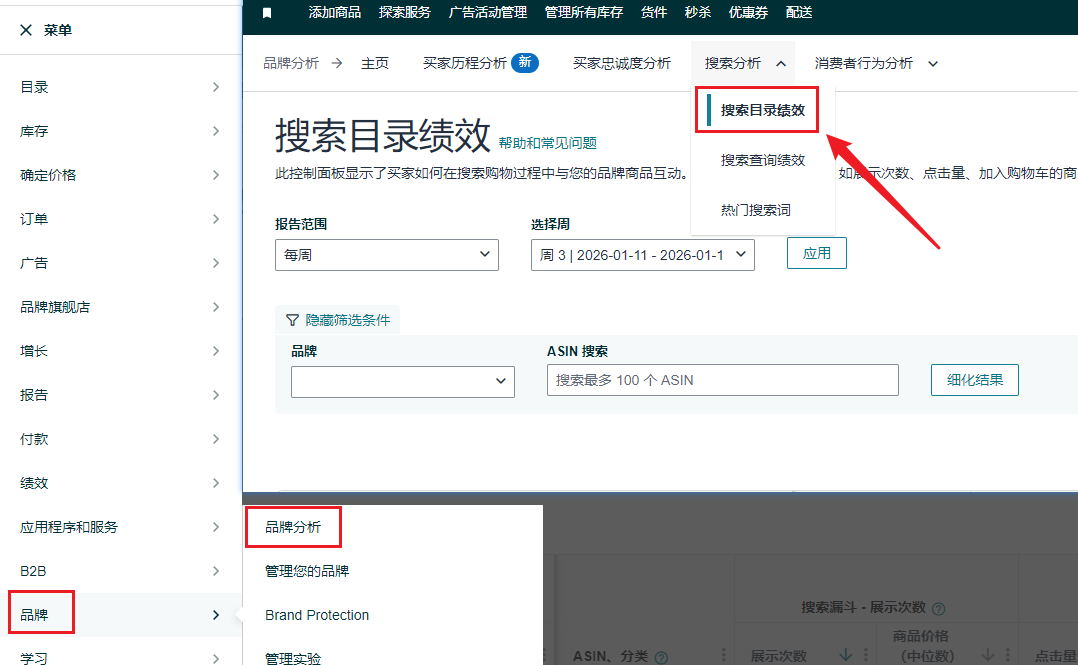Open the 品牌 filter dropdown
1078x665 pixels.
point(402,382)
